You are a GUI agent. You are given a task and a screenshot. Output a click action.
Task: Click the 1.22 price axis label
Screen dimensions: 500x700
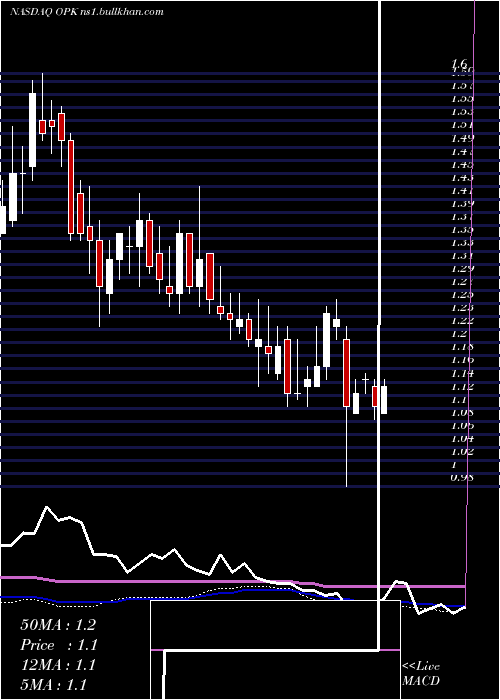(x=462, y=321)
